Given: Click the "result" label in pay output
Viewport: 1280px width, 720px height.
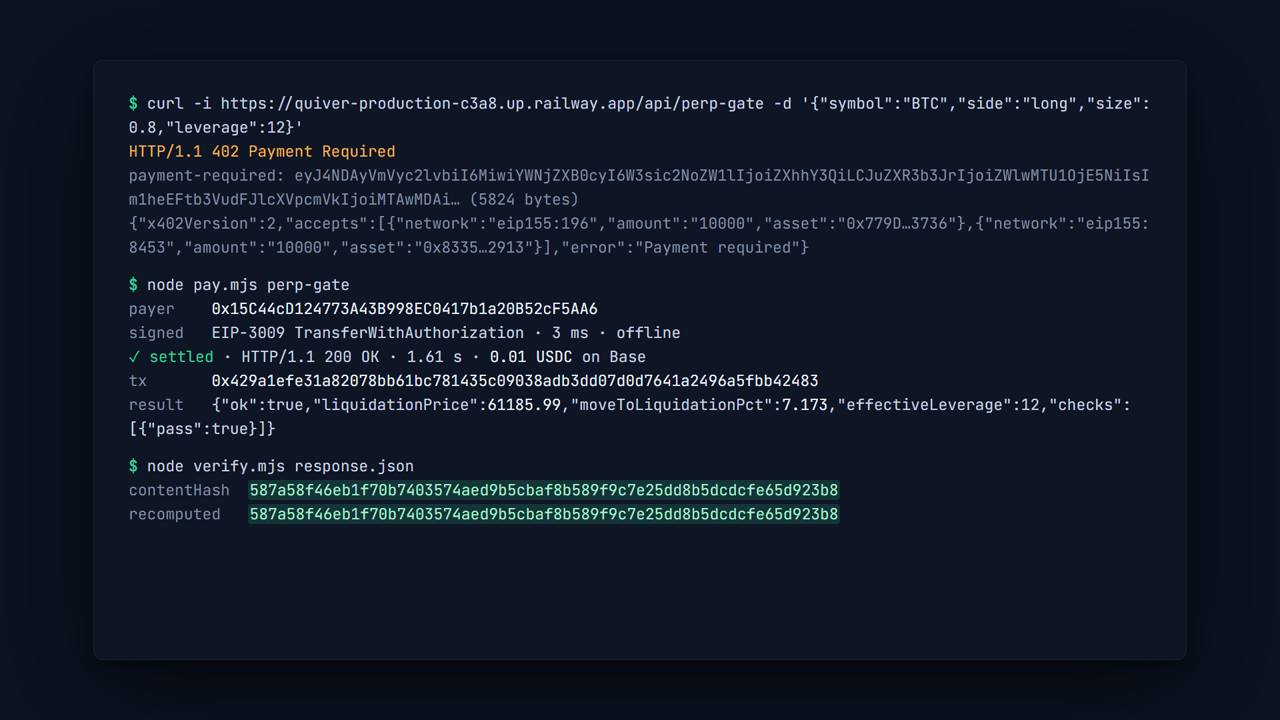Looking at the screenshot, I should tap(156, 405).
